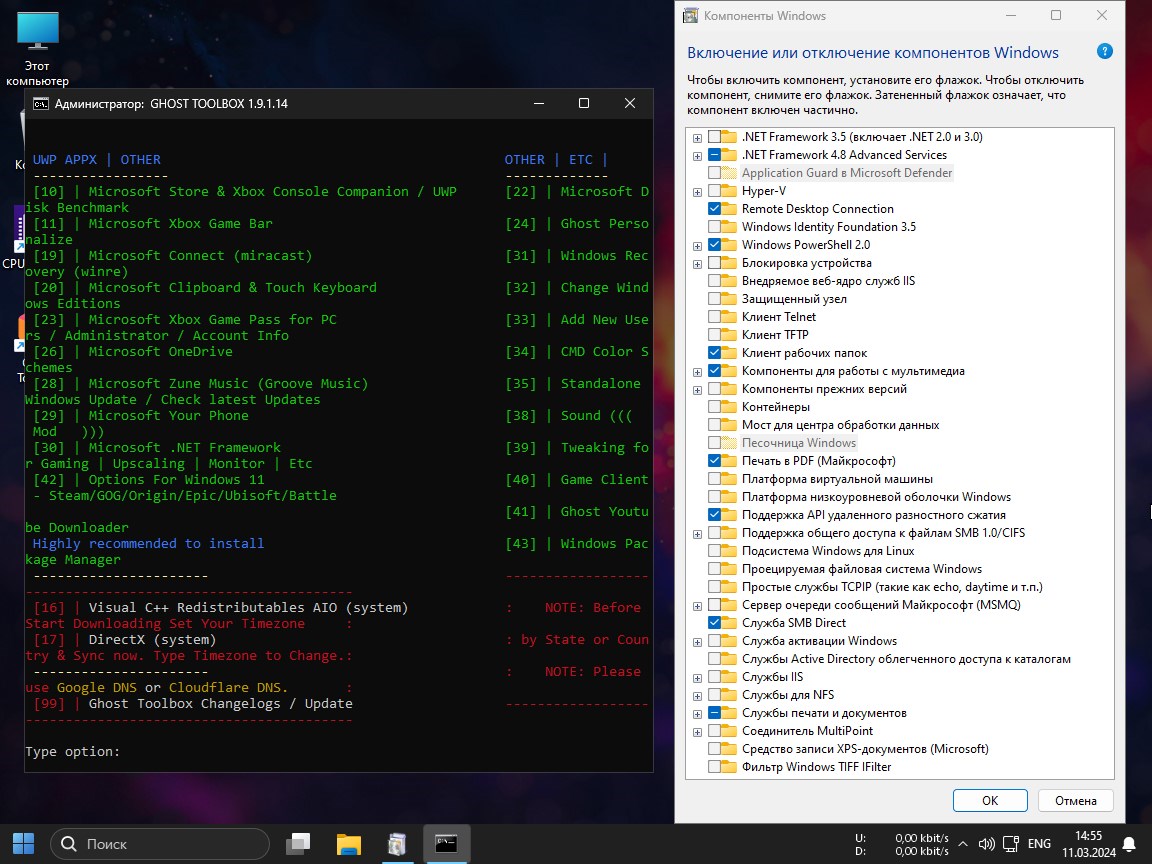
Task: Open Task View on the taskbar
Action: [298, 844]
